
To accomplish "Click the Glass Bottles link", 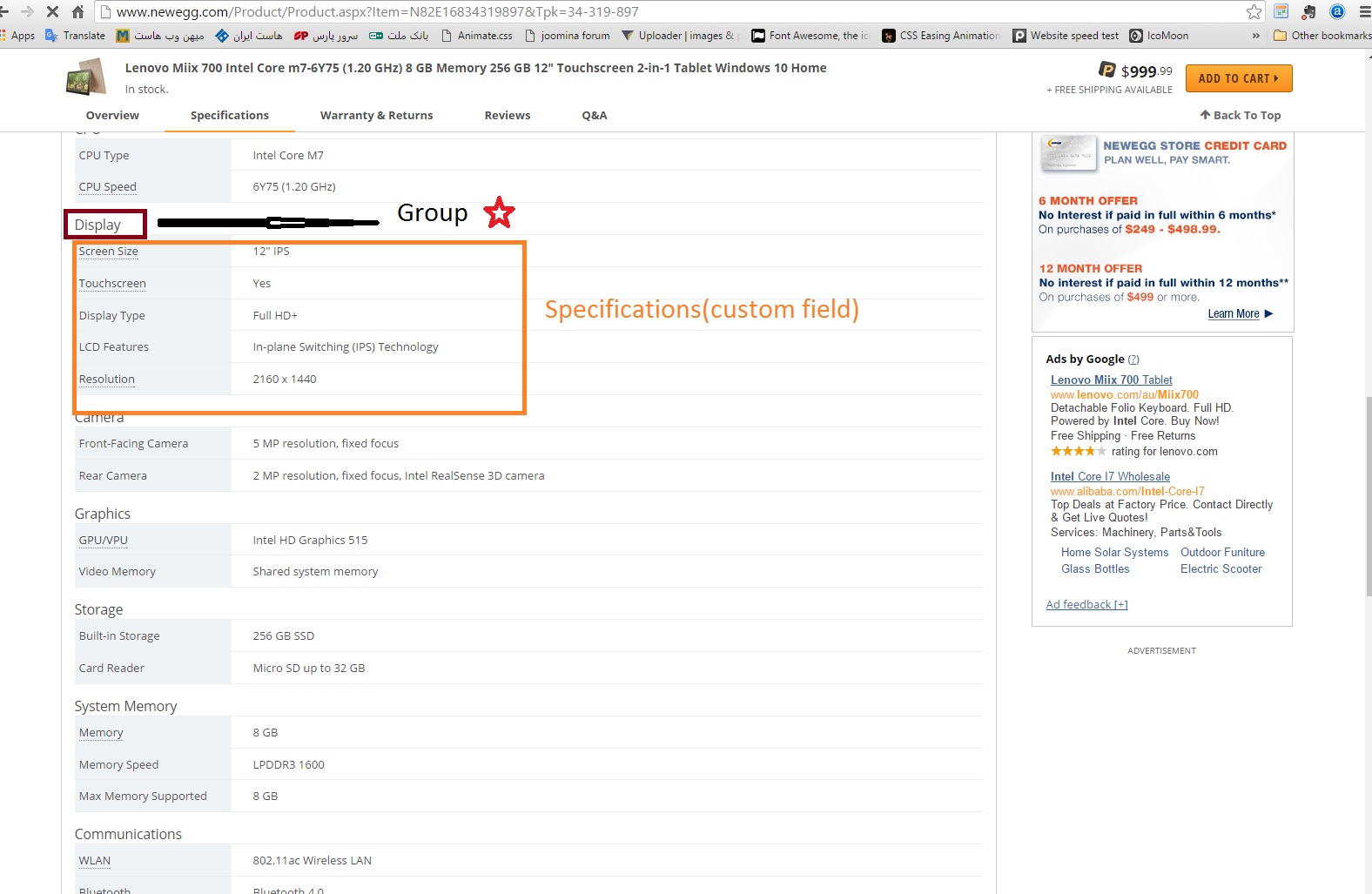I will coord(1095,569).
